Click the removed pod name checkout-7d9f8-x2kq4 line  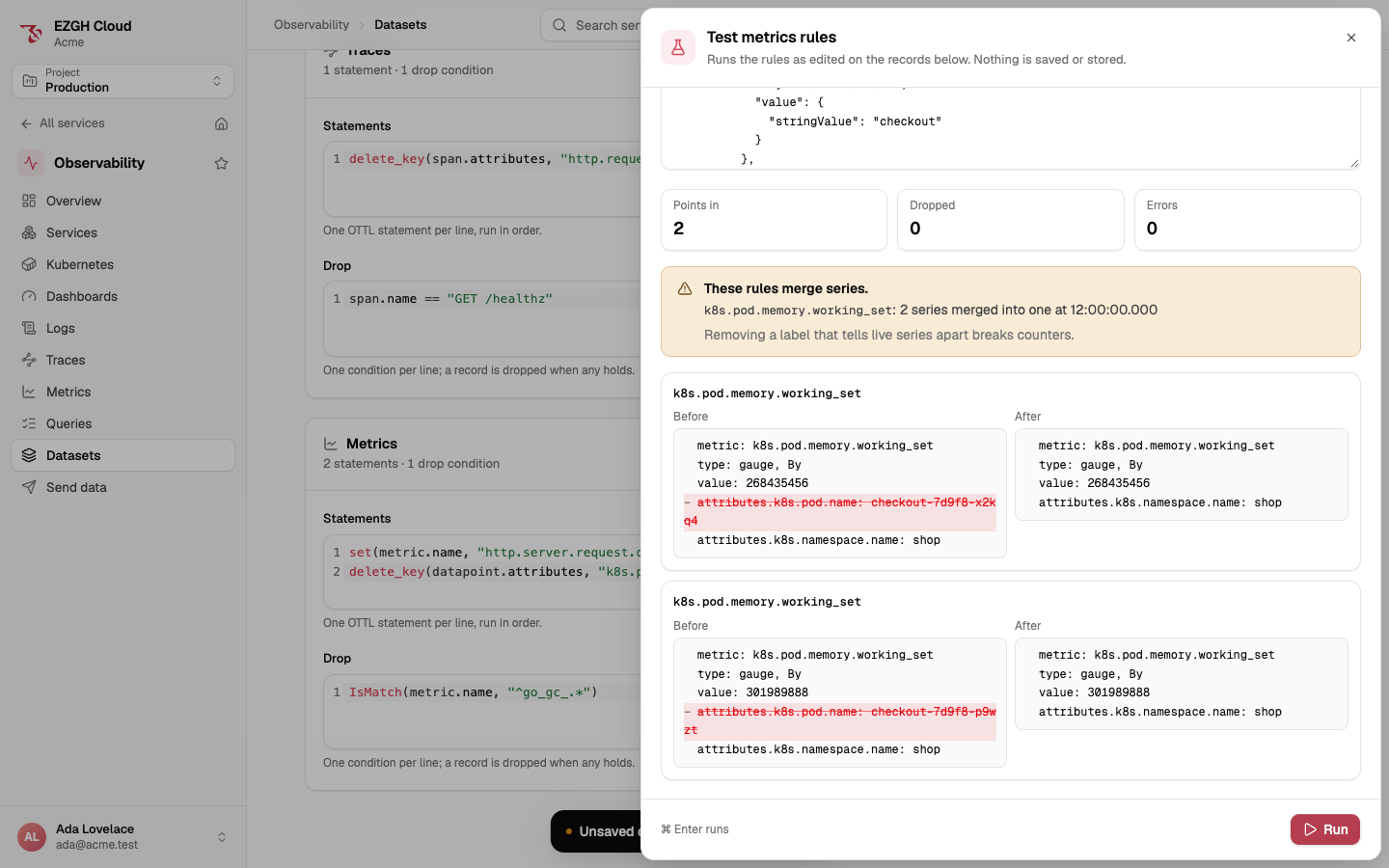840,511
